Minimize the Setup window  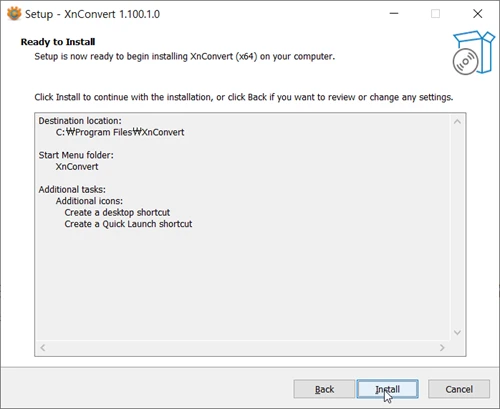pos(394,14)
